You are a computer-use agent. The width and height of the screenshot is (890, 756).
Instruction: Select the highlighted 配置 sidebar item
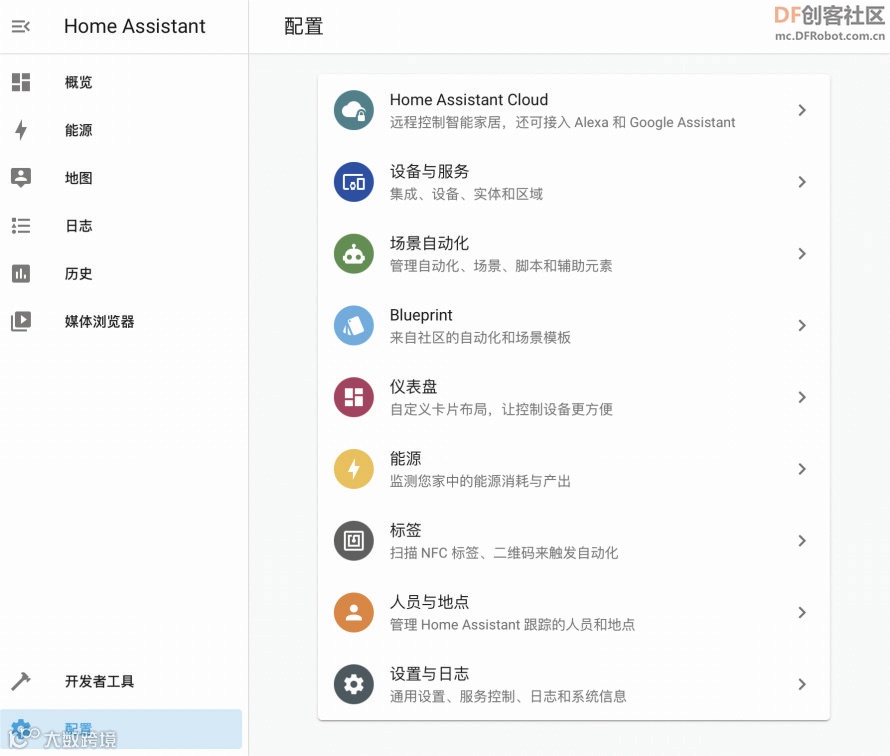point(121,729)
